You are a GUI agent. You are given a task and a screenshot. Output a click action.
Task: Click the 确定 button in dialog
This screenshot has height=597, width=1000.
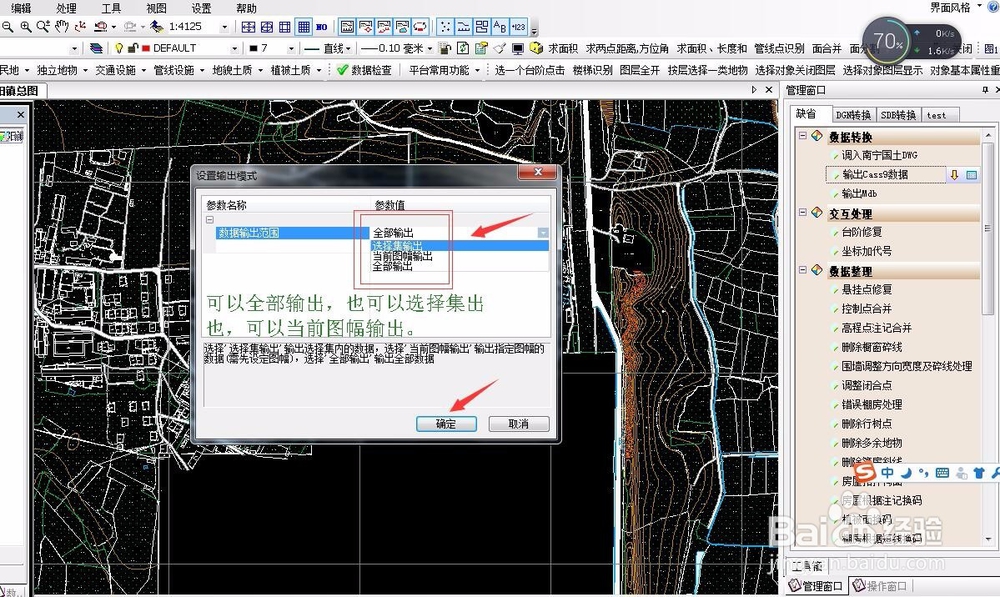pos(446,424)
